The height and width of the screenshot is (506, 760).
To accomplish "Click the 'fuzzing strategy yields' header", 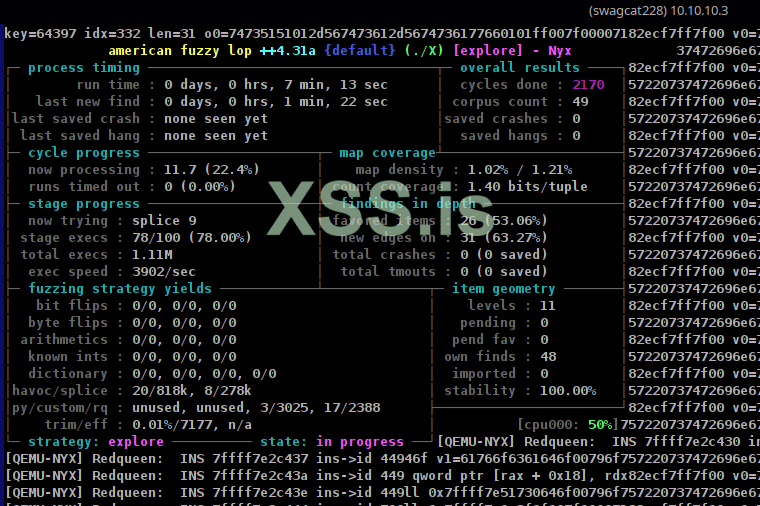I will point(120,288).
